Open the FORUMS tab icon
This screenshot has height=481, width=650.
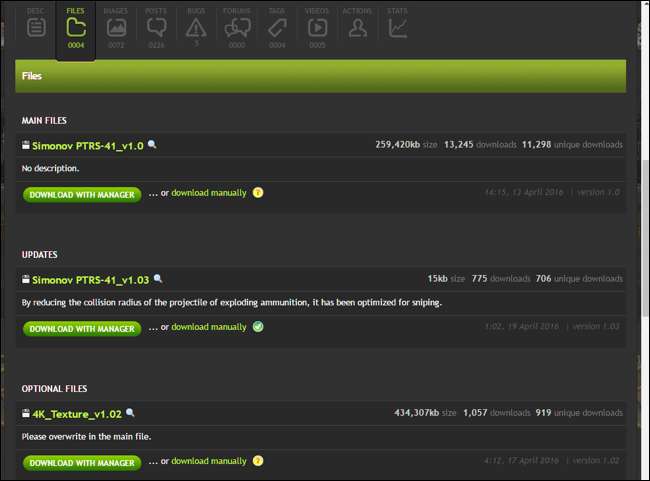point(237,28)
